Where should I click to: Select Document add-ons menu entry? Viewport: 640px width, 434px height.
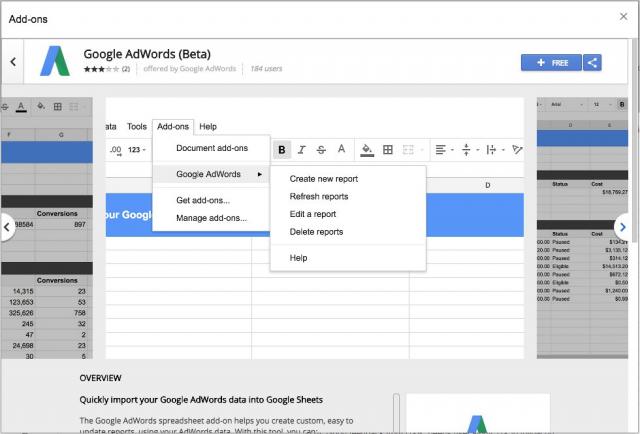click(x=211, y=148)
